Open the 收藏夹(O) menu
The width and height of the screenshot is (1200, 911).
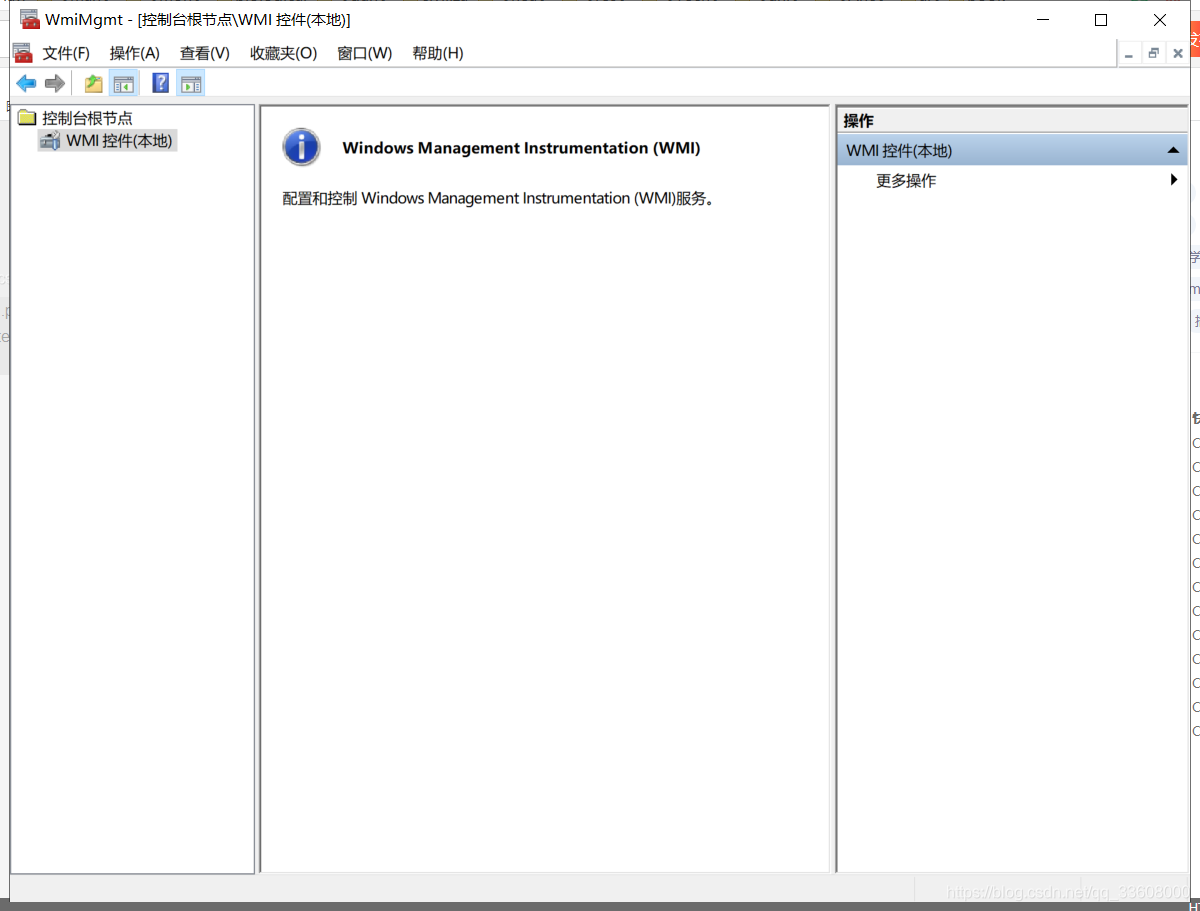284,53
